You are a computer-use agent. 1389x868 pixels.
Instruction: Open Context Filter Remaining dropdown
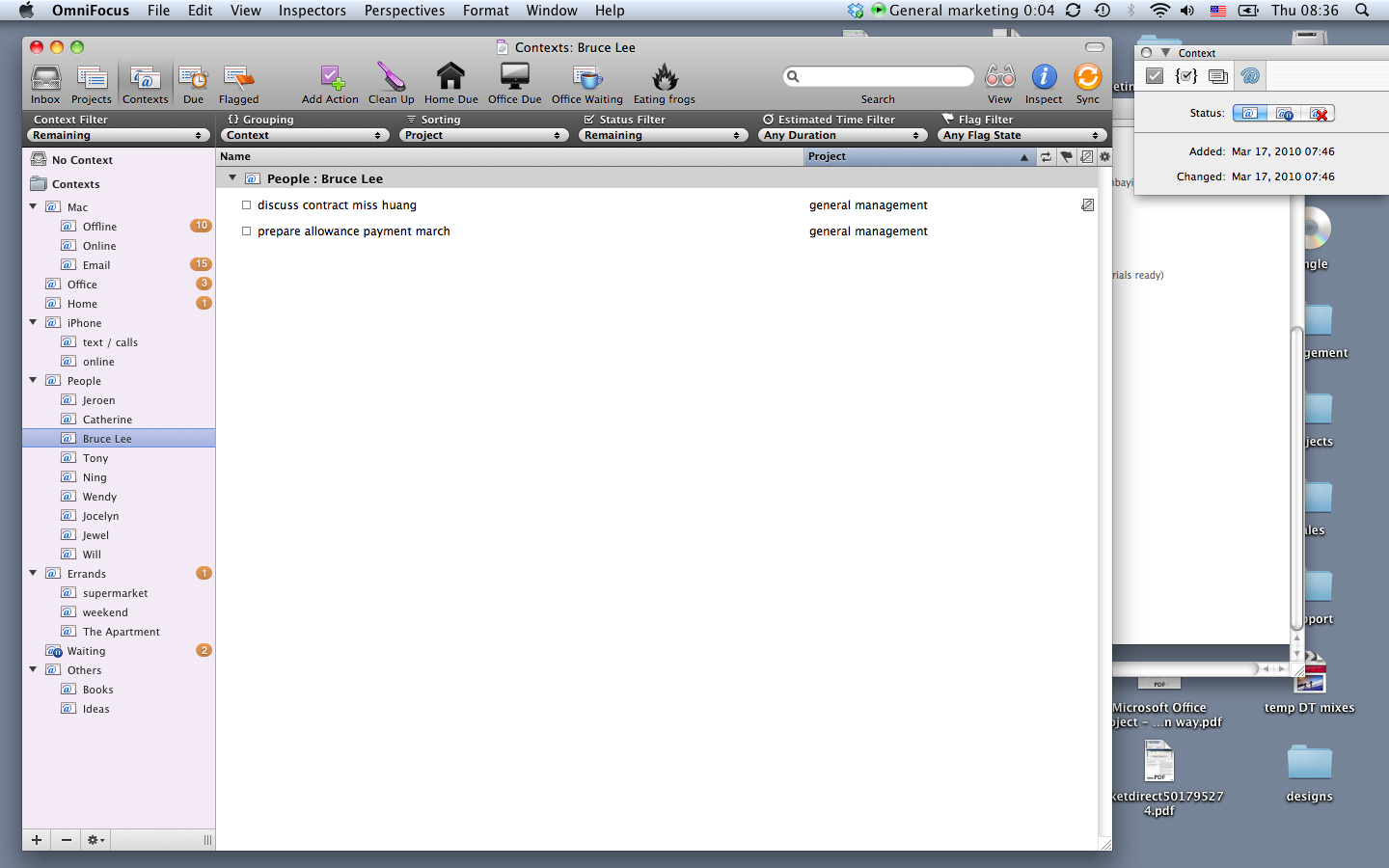(118, 135)
